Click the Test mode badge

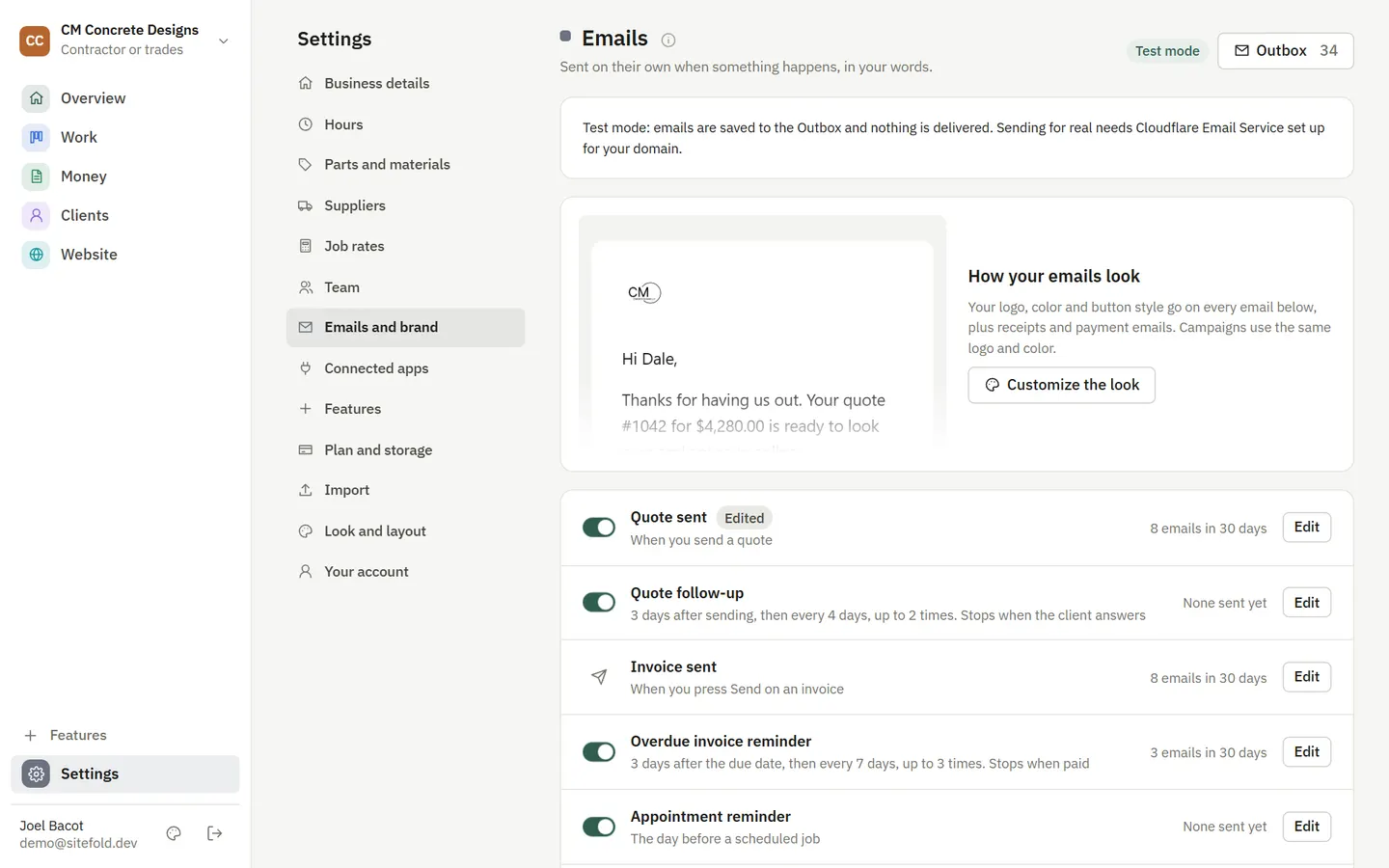(x=1167, y=51)
